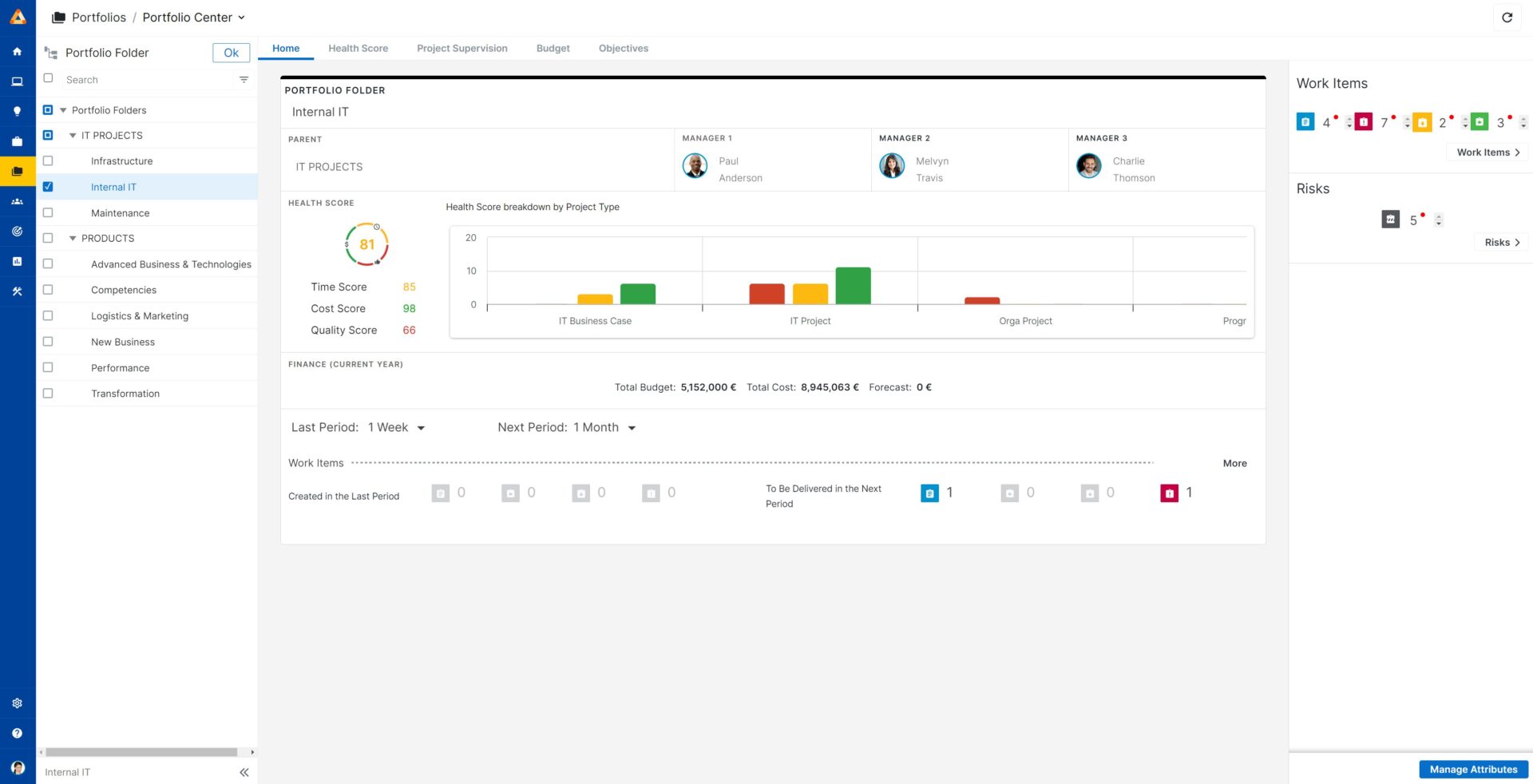1533x784 pixels.
Task: Click the horizontal scrollbar under the folder tree
Action: [x=141, y=752]
